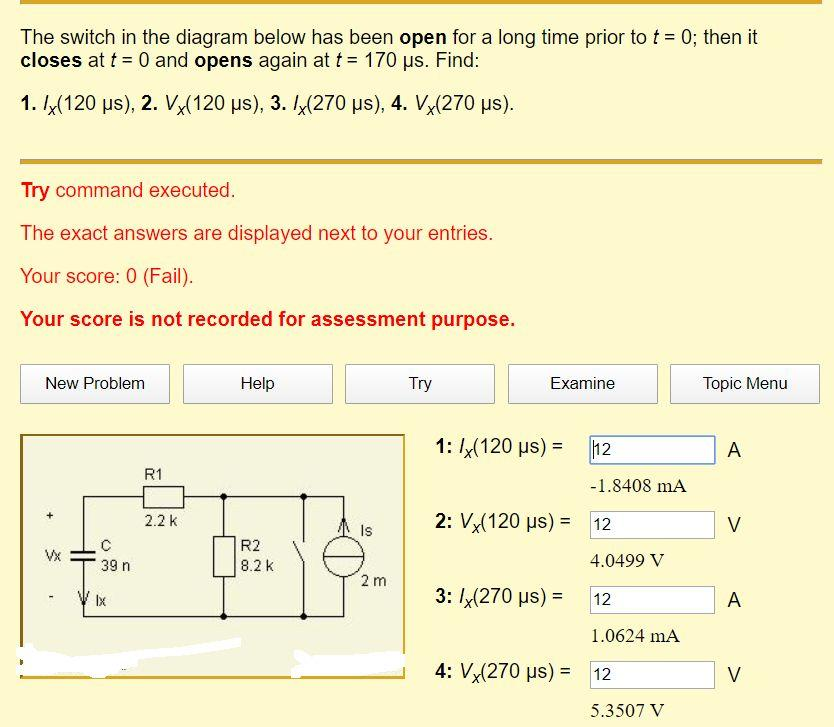Select exact answer text 1.0624 mA
834x727 pixels.
click(x=635, y=636)
